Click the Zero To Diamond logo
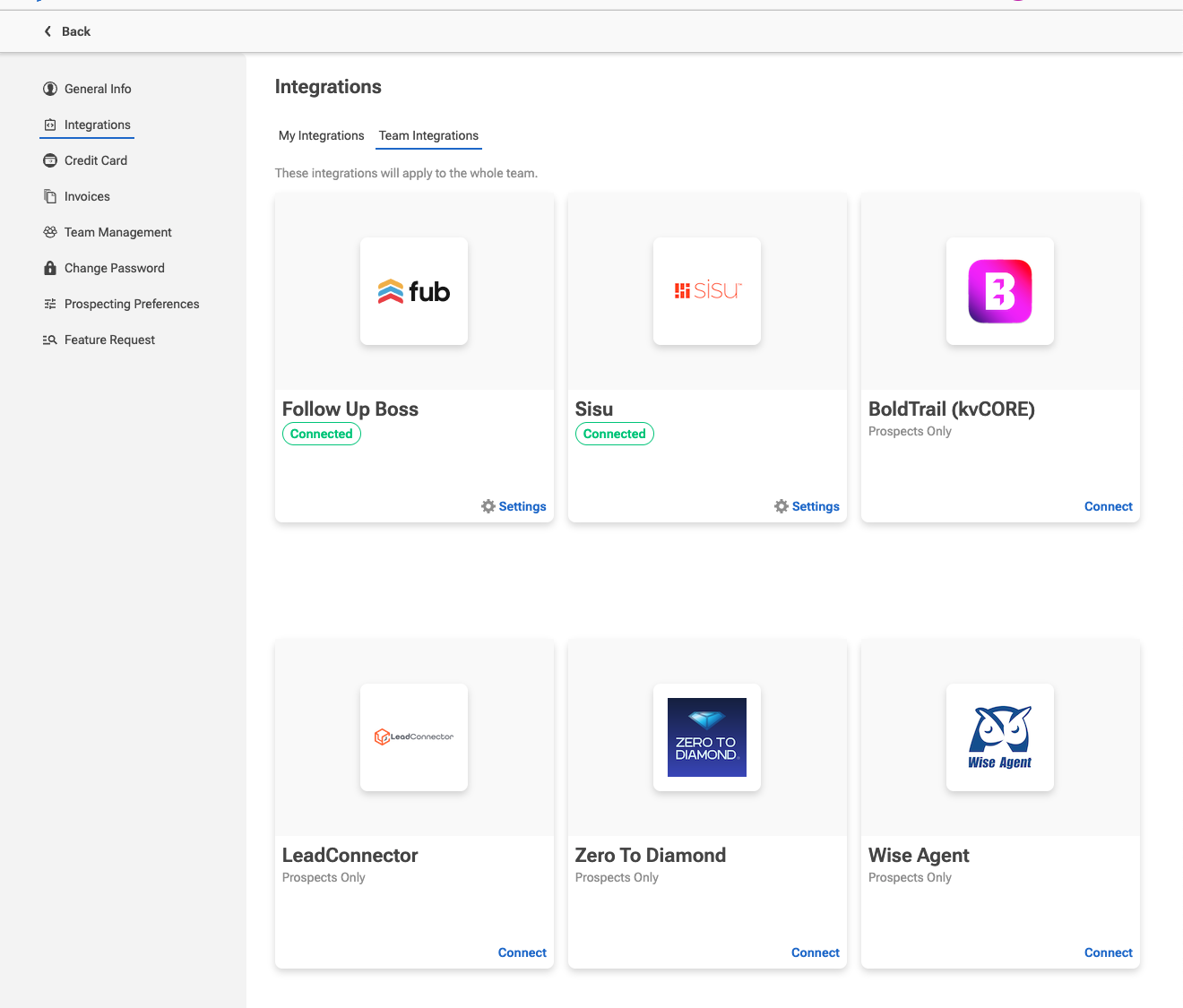Image resolution: width=1183 pixels, height=1008 pixels. click(x=707, y=737)
